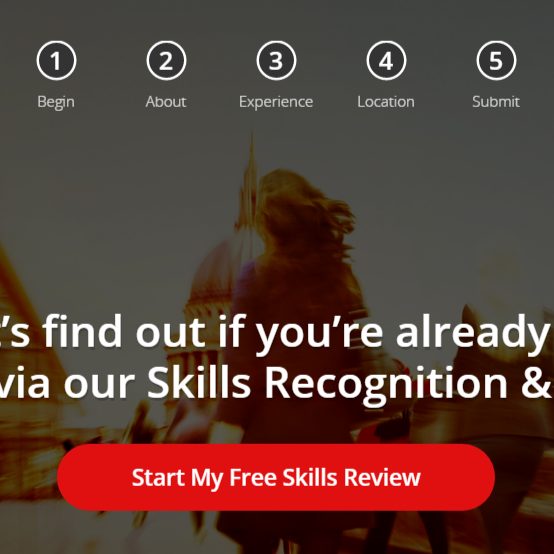Select the step 1 circle icon
The height and width of the screenshot is (554, 554).
click(x=56, y=60)
